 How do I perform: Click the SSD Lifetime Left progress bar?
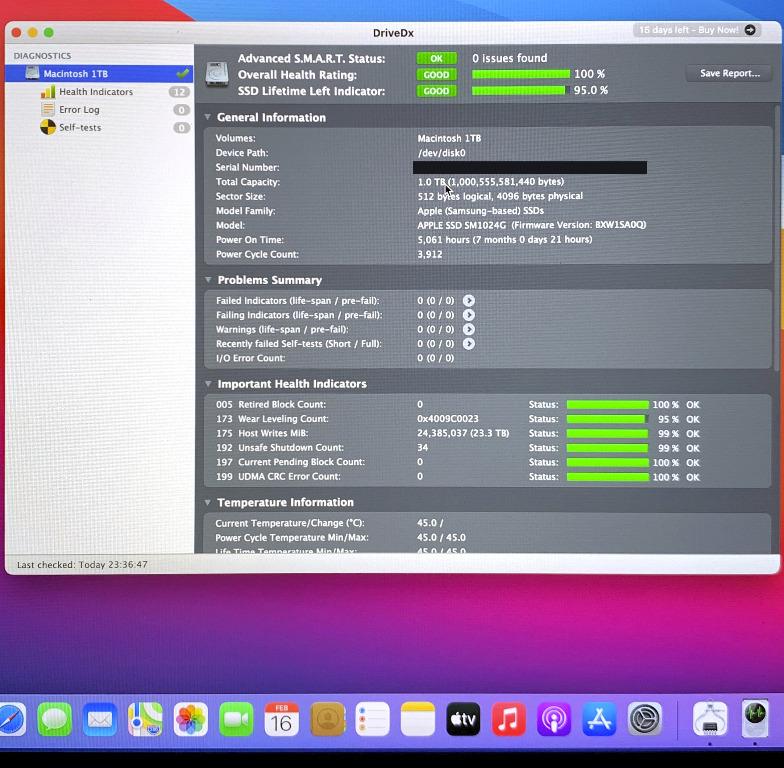521,90
